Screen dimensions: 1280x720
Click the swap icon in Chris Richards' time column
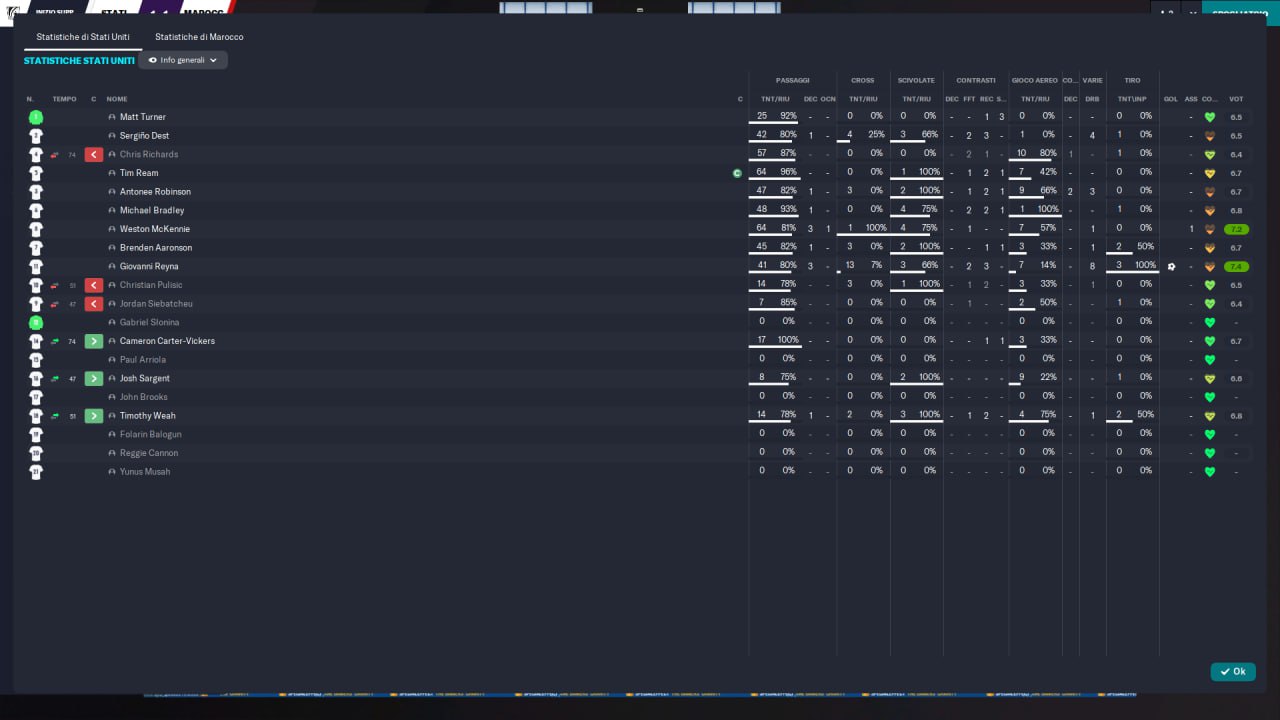click(x=55, y=155)
